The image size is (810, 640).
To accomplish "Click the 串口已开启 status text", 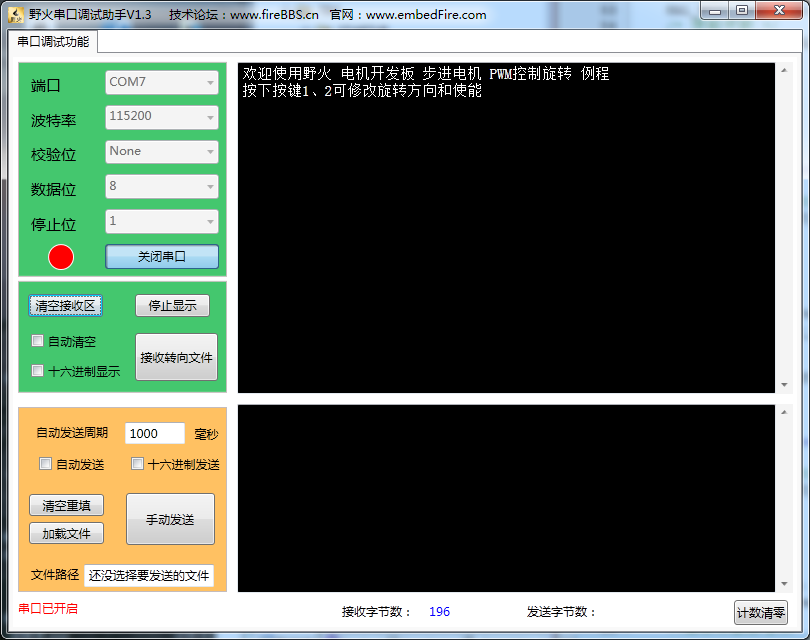I will click(x=48, y=608).
